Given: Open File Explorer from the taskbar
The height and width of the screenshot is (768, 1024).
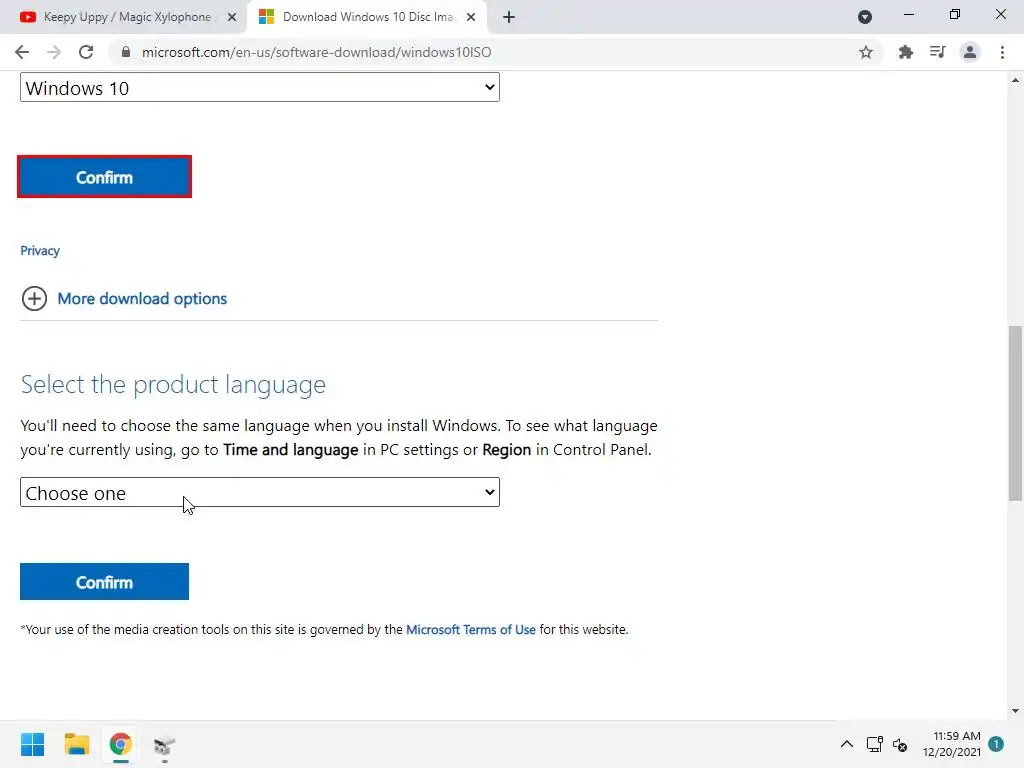Looking at the screenshot, I should (x=76, y=744).
